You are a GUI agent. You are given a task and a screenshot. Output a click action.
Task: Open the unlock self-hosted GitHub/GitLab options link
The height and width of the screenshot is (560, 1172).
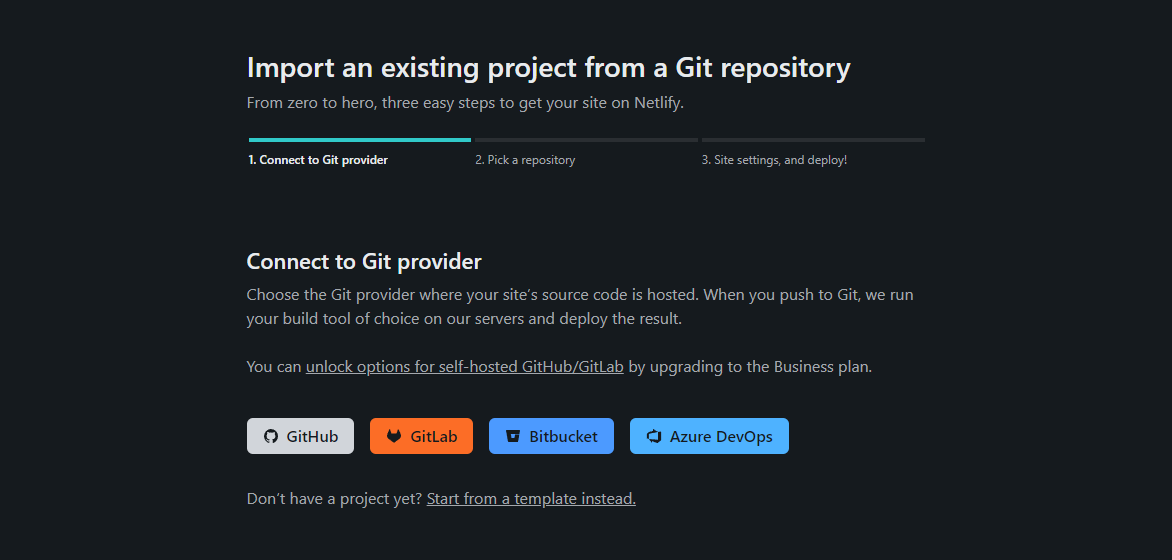tap(464, 367)
